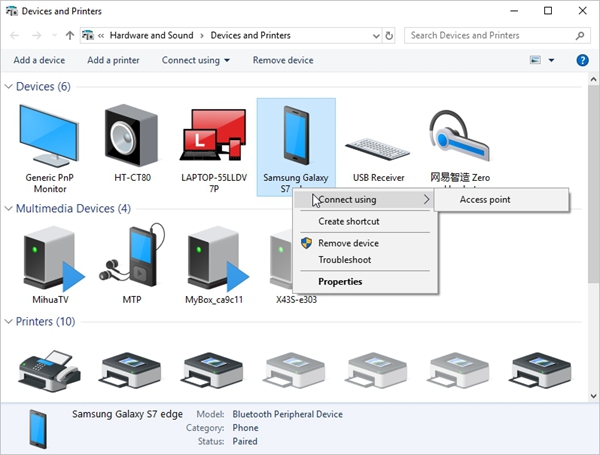Click the Back navigation arrow
This screenshot has width=600, height=455.
[15, 36]
